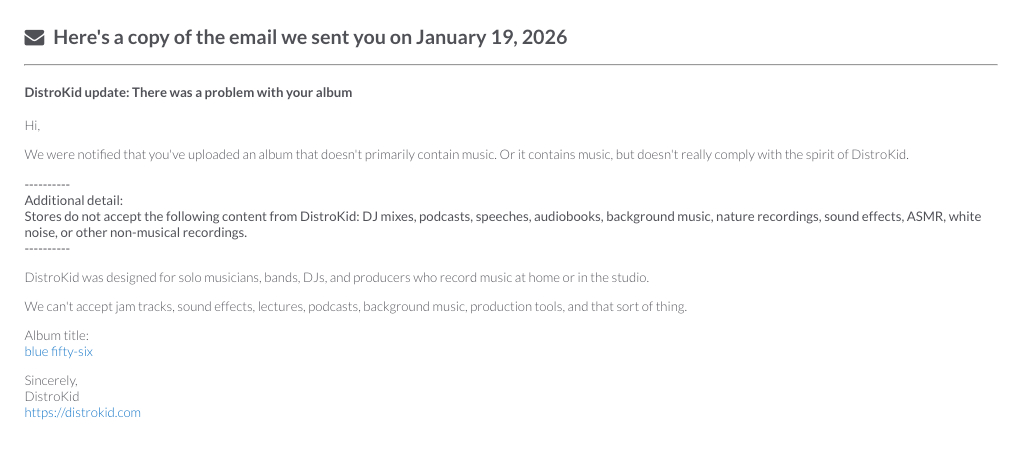The image size is (1016, 470).
Task: Click the "Additional detail:" label
Action: (x=73, y=201)
